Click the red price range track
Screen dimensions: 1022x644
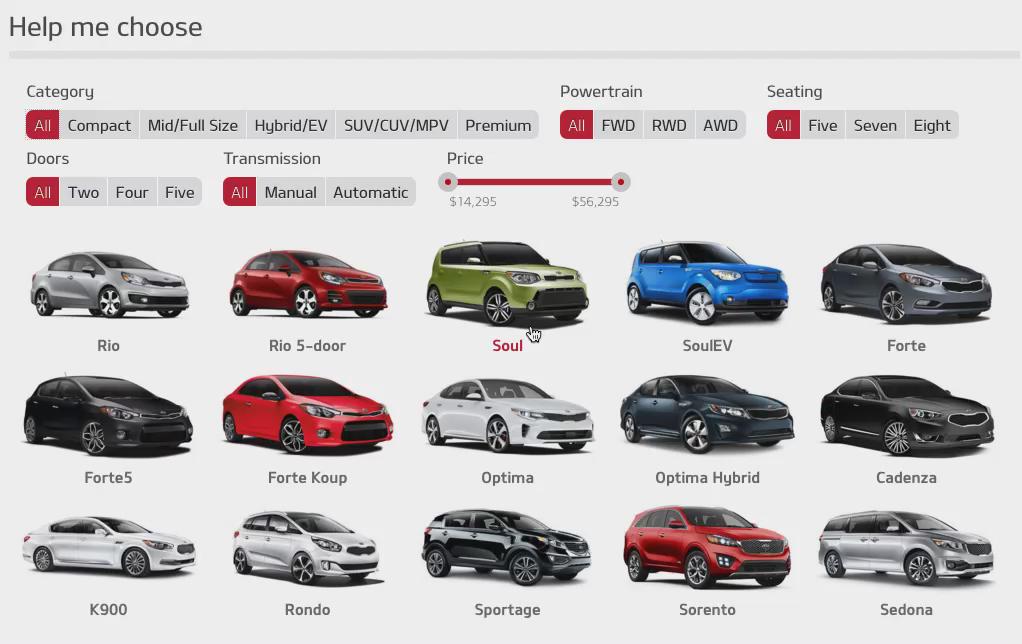tap(534, 182)
